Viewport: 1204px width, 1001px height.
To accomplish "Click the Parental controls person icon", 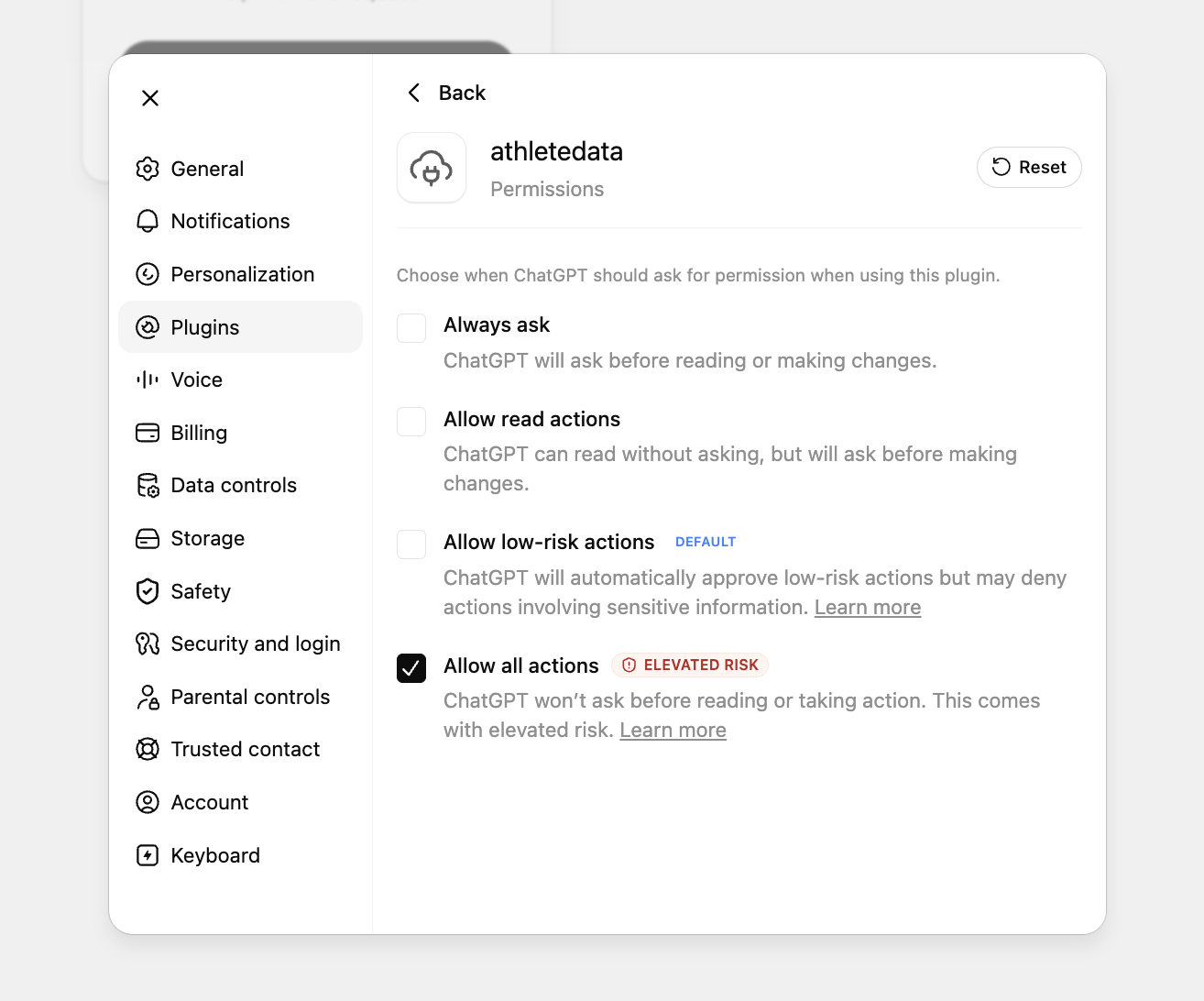I will click(x=148, y=697).
